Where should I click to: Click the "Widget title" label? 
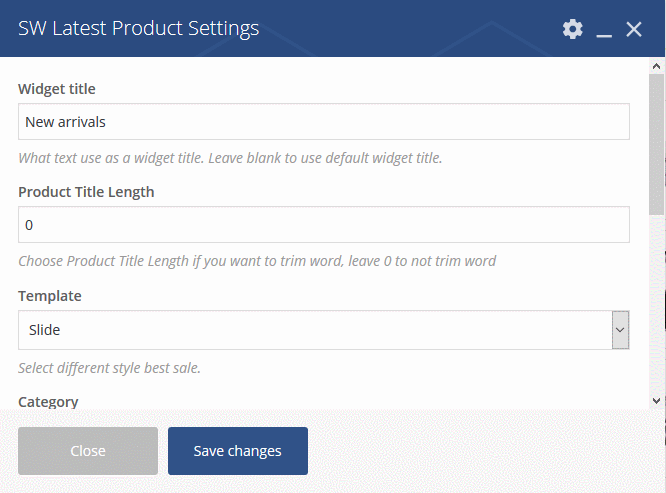click(x=57, y=89)
